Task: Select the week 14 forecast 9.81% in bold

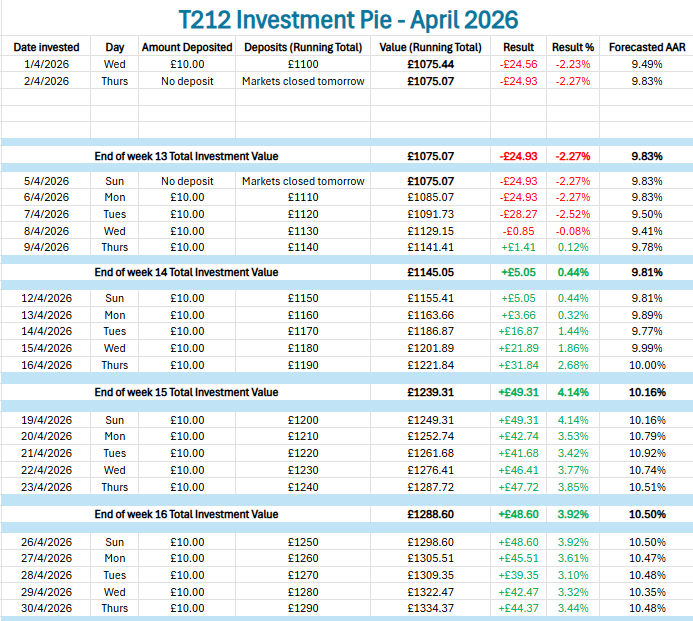Action: [x=647, y=272]
